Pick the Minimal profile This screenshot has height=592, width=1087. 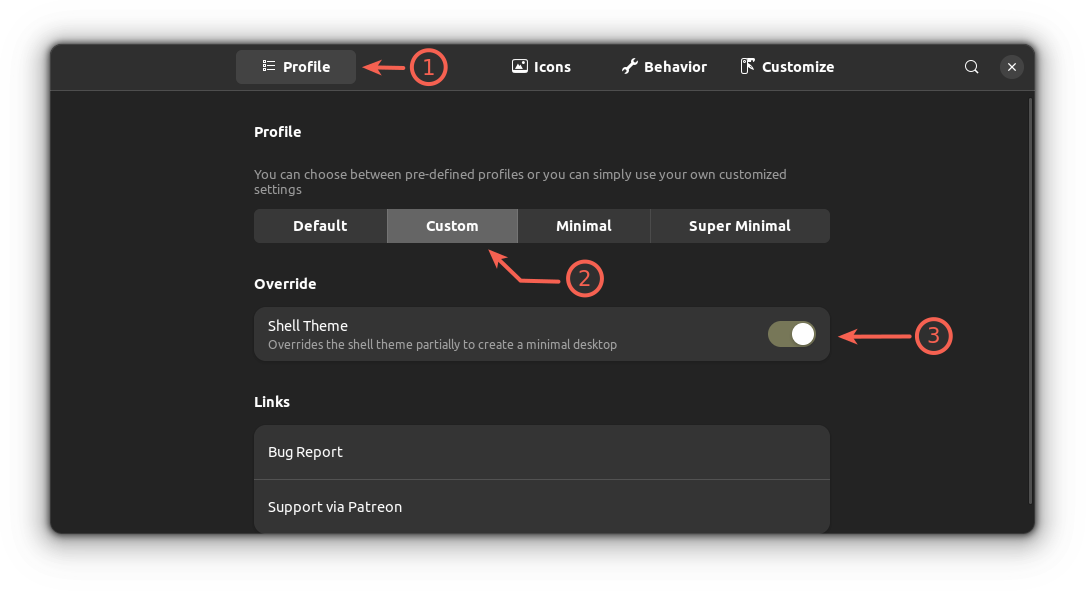584,226
